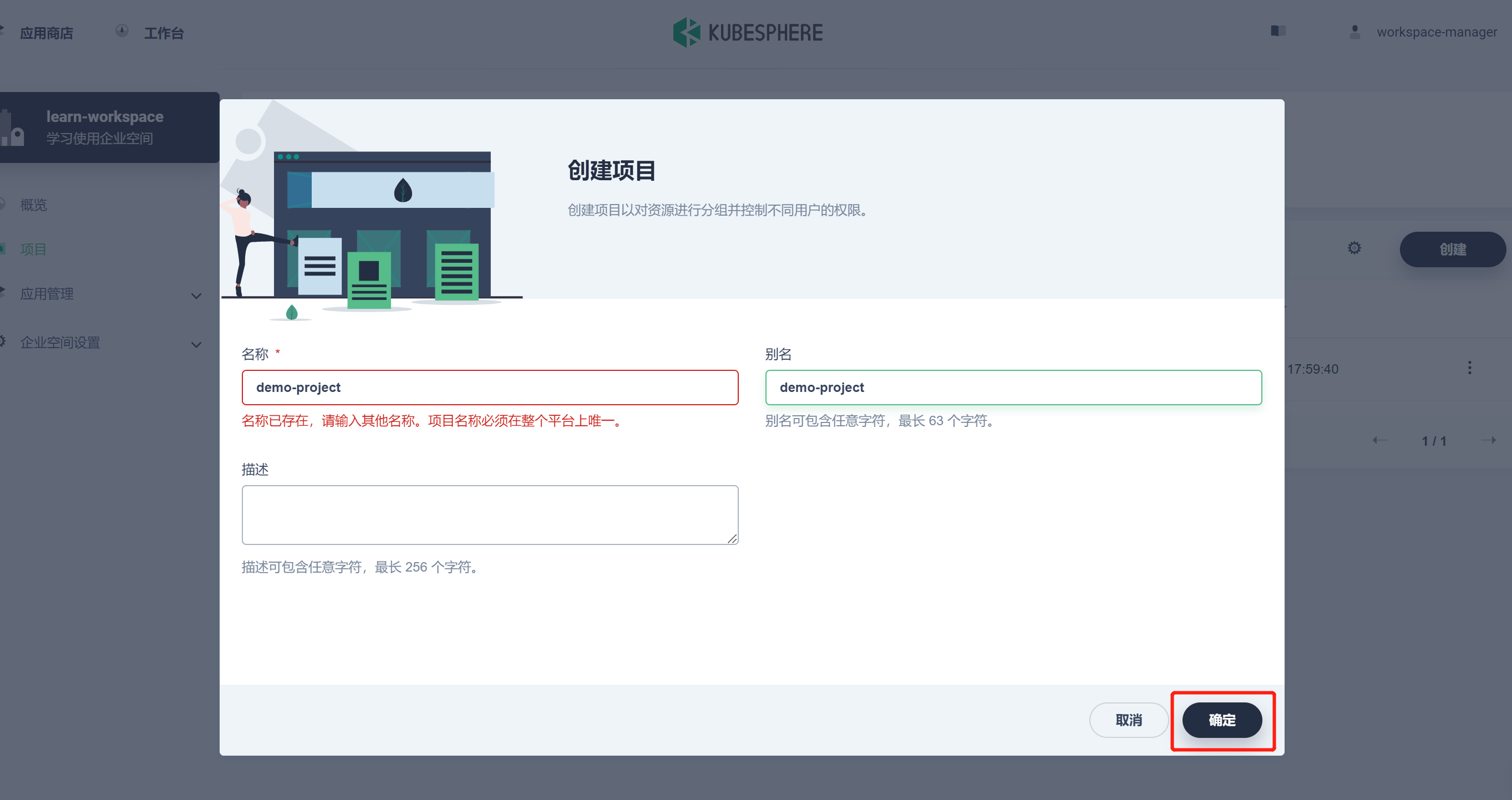Screen dimensions: 1512x800
Task: Select the 概览 sidebar item
Action: (33, 205)
